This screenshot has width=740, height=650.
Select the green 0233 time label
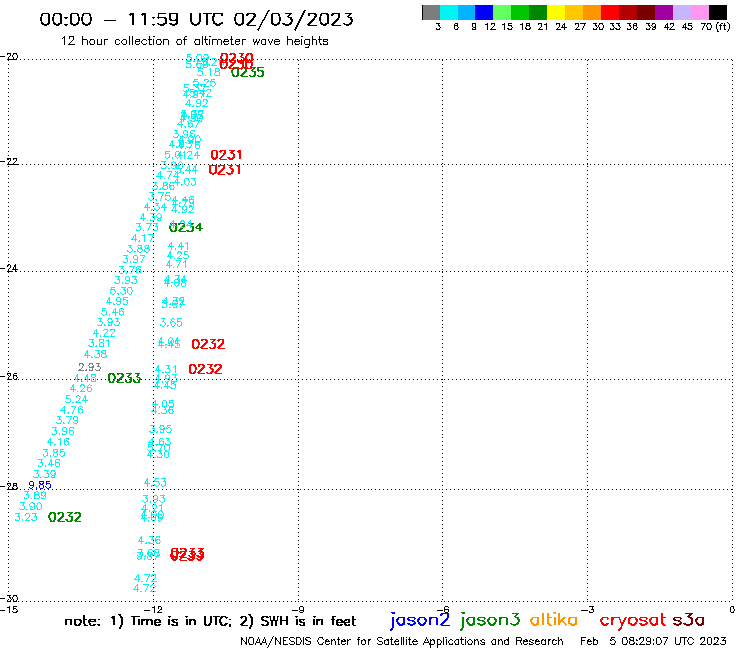coord(124,378)
